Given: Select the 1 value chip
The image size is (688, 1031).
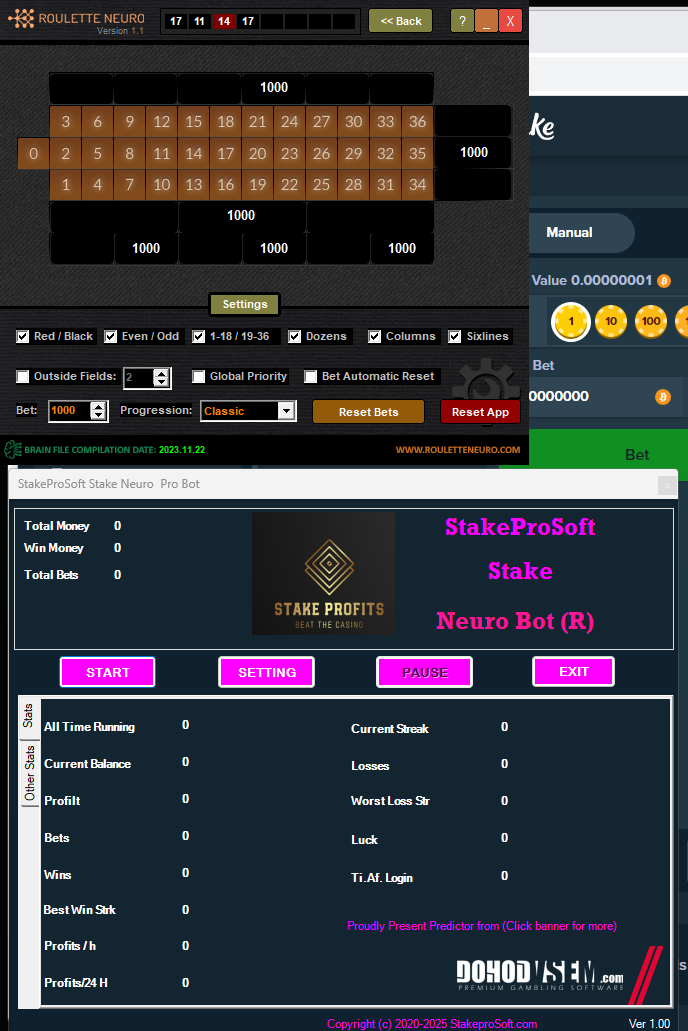Looking at the screenshot, I should click(x=570, y=322).
